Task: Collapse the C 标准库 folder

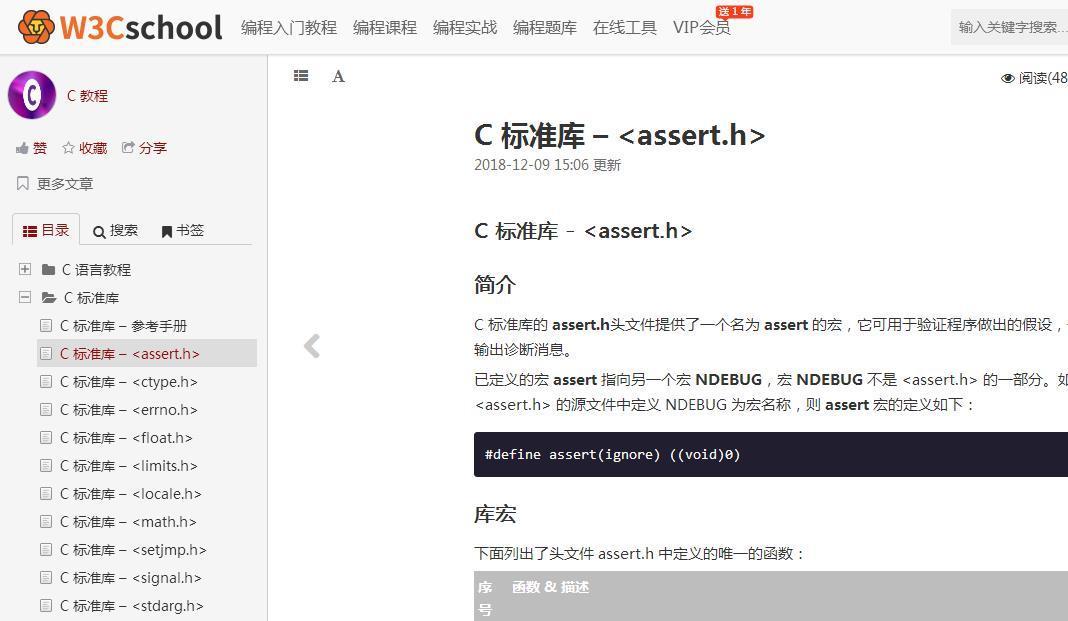Action: pos(24,297)
